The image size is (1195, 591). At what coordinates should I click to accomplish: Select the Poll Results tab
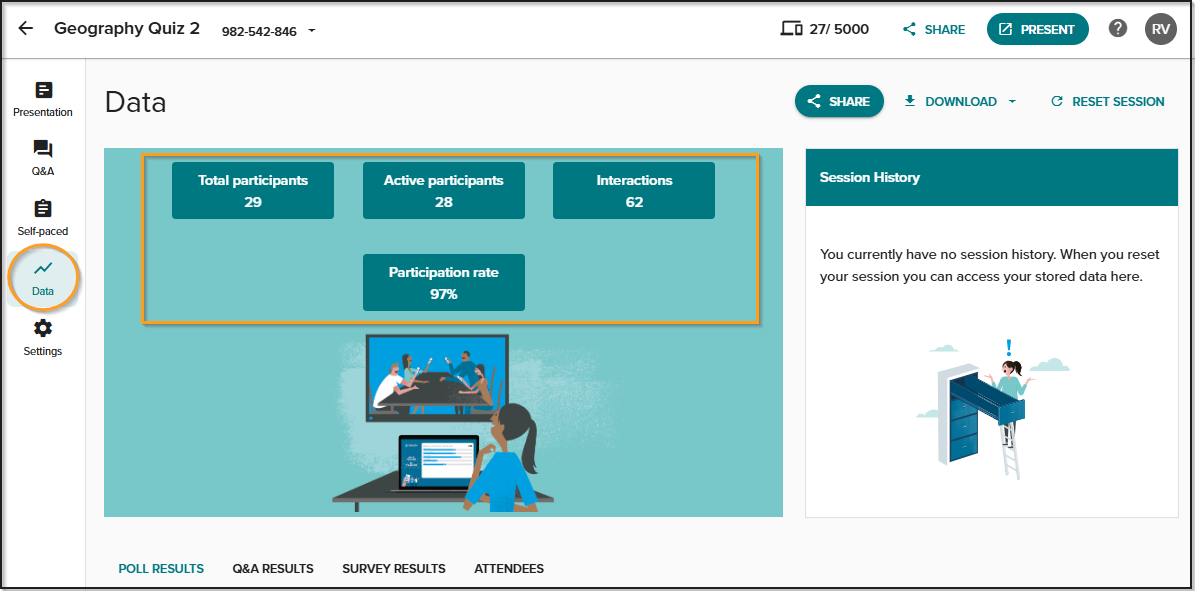pos(161,569)
